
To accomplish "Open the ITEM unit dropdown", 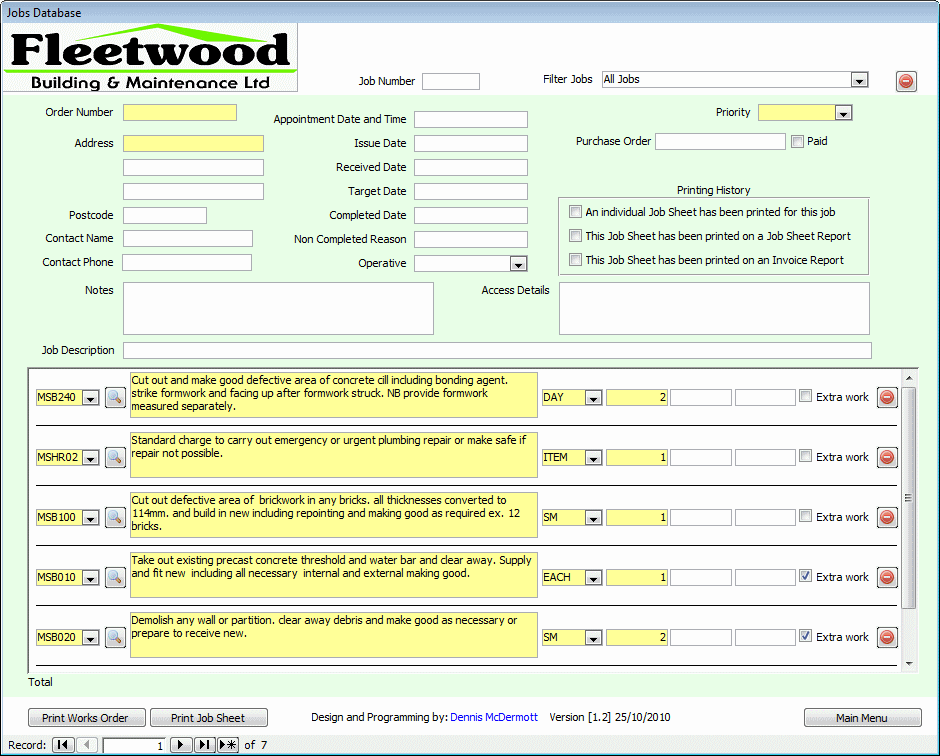I will tap(593, 457).
